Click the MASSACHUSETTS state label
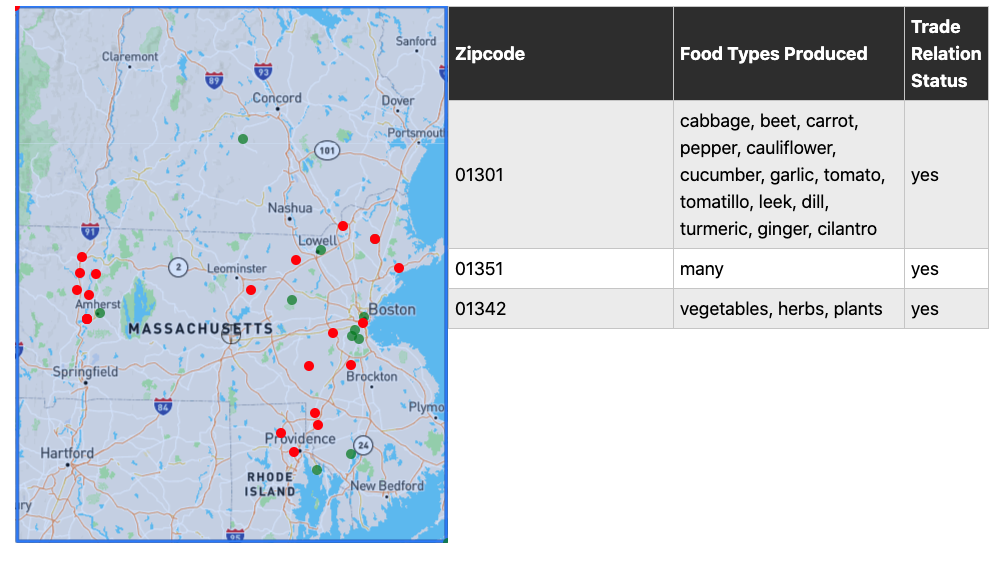The height and width of the screenshot is (564, 1003). coord(201,329)
